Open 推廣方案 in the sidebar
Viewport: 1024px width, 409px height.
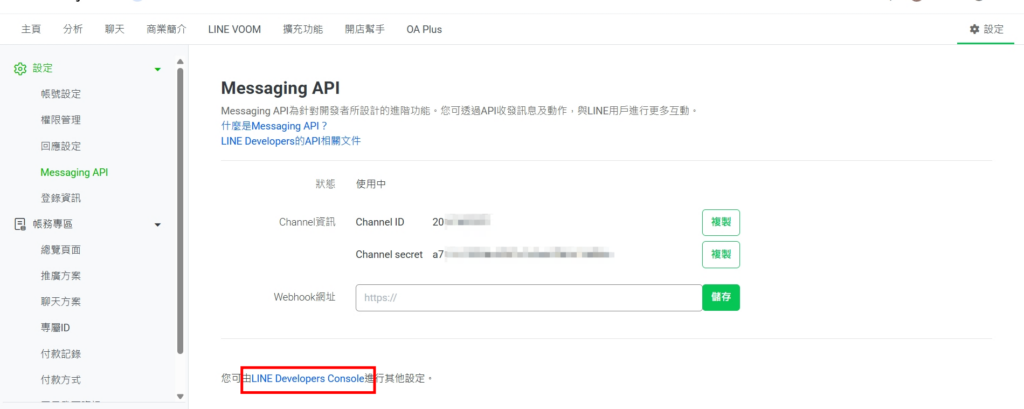61,276
